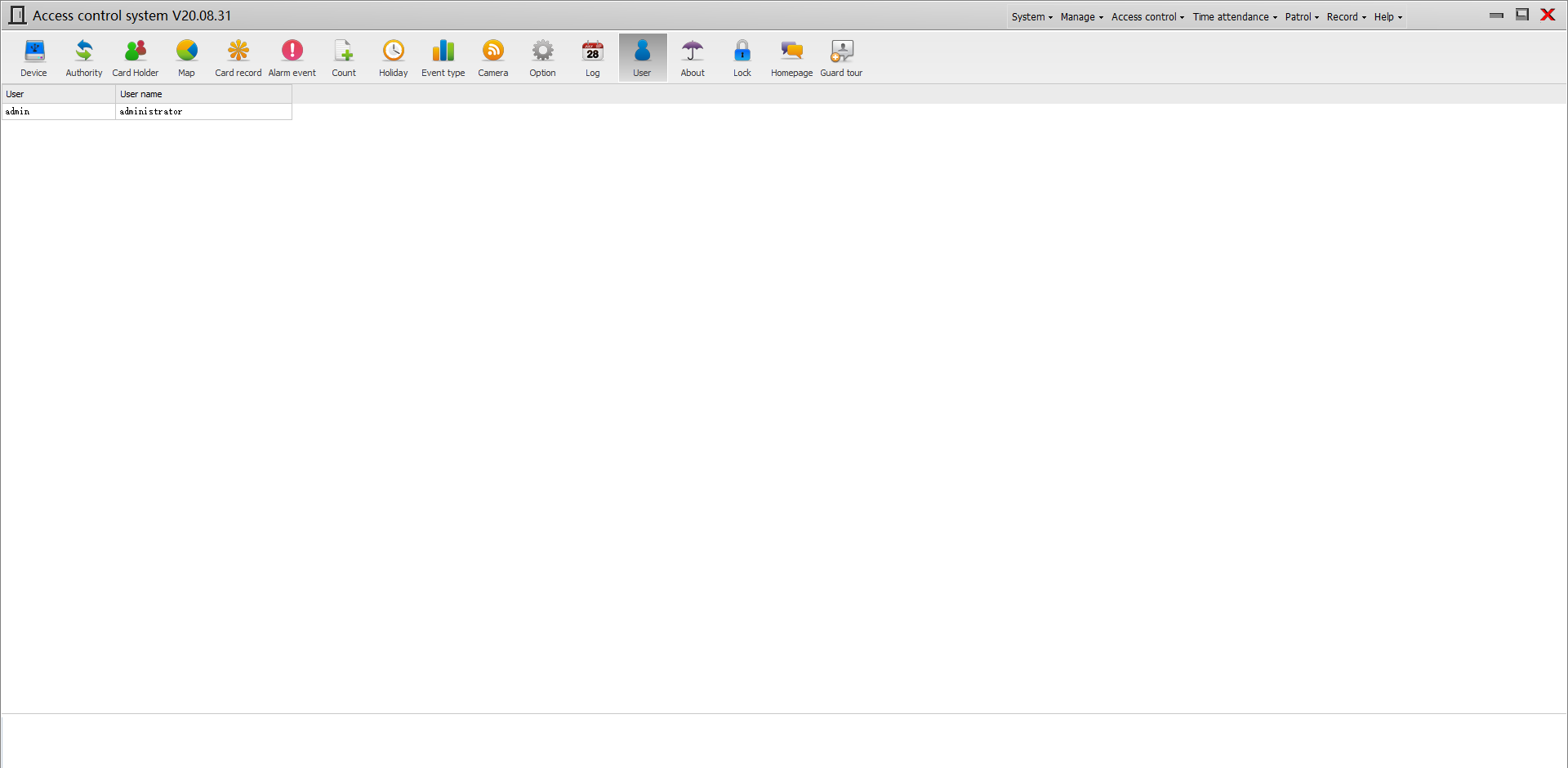Open the Device toolbar icon
This screenshot has width=1568, height=768.
pyautogui.click(x=33, y=57)
